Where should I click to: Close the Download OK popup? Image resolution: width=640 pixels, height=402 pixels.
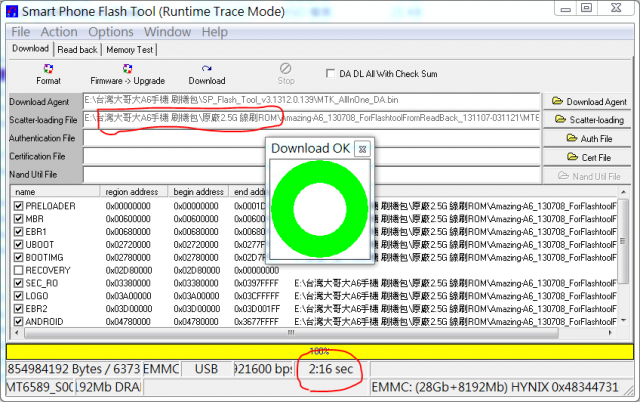(x=362, y=149)
